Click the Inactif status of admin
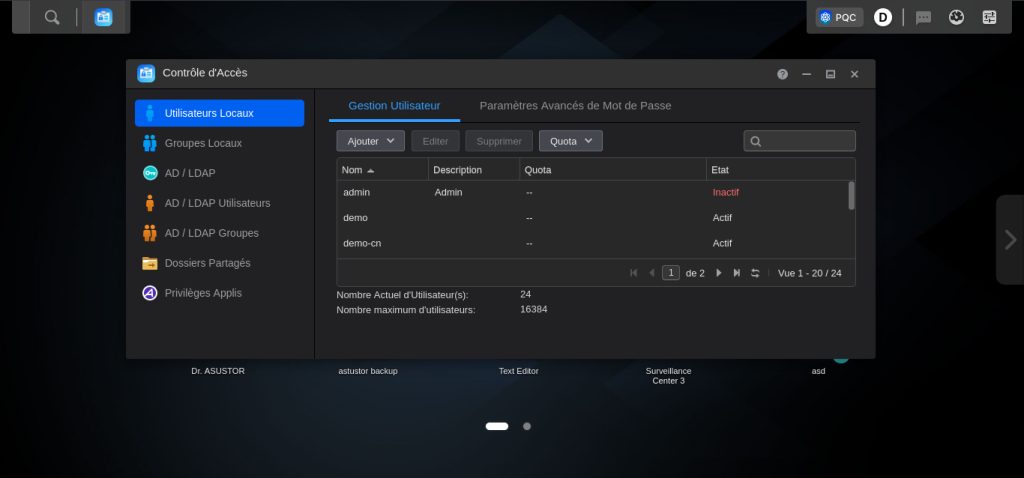Viewport: 1024px width, 478px height. (726, 193)
